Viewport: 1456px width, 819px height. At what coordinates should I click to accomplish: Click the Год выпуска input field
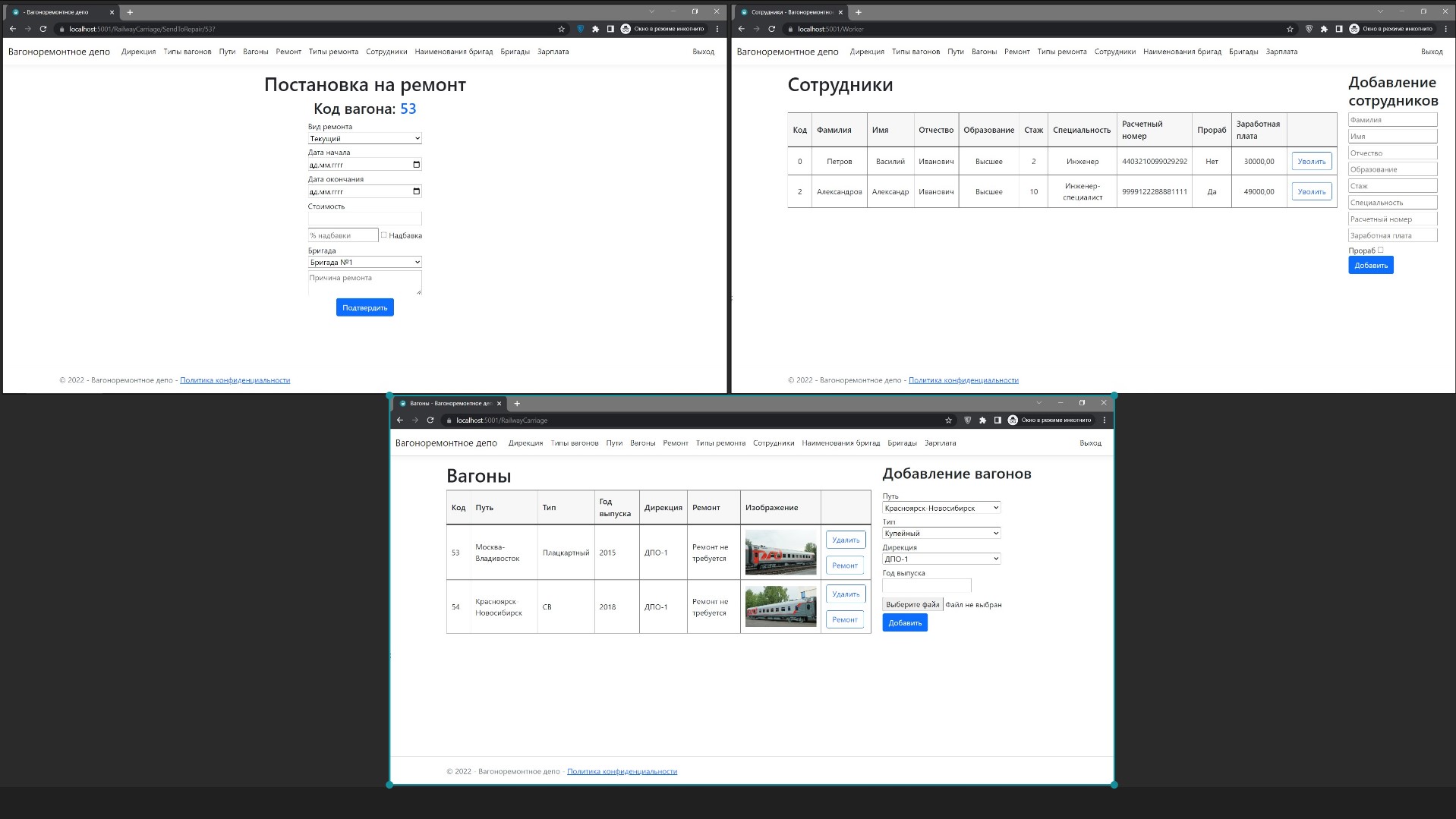tap(926, 585)
